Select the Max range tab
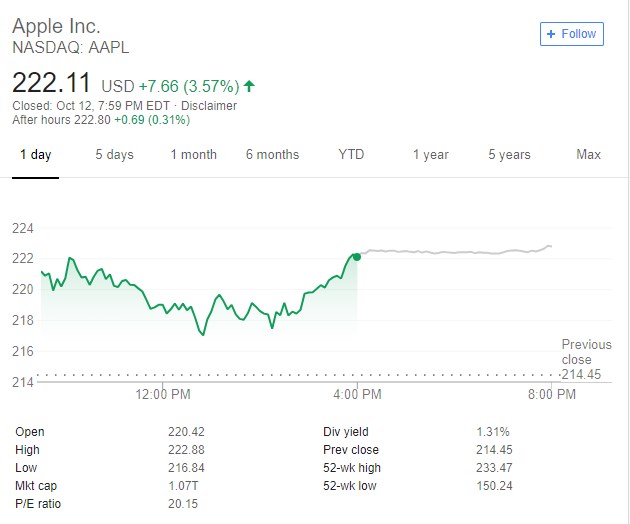 pyautogui.click(x=588, y=155)
